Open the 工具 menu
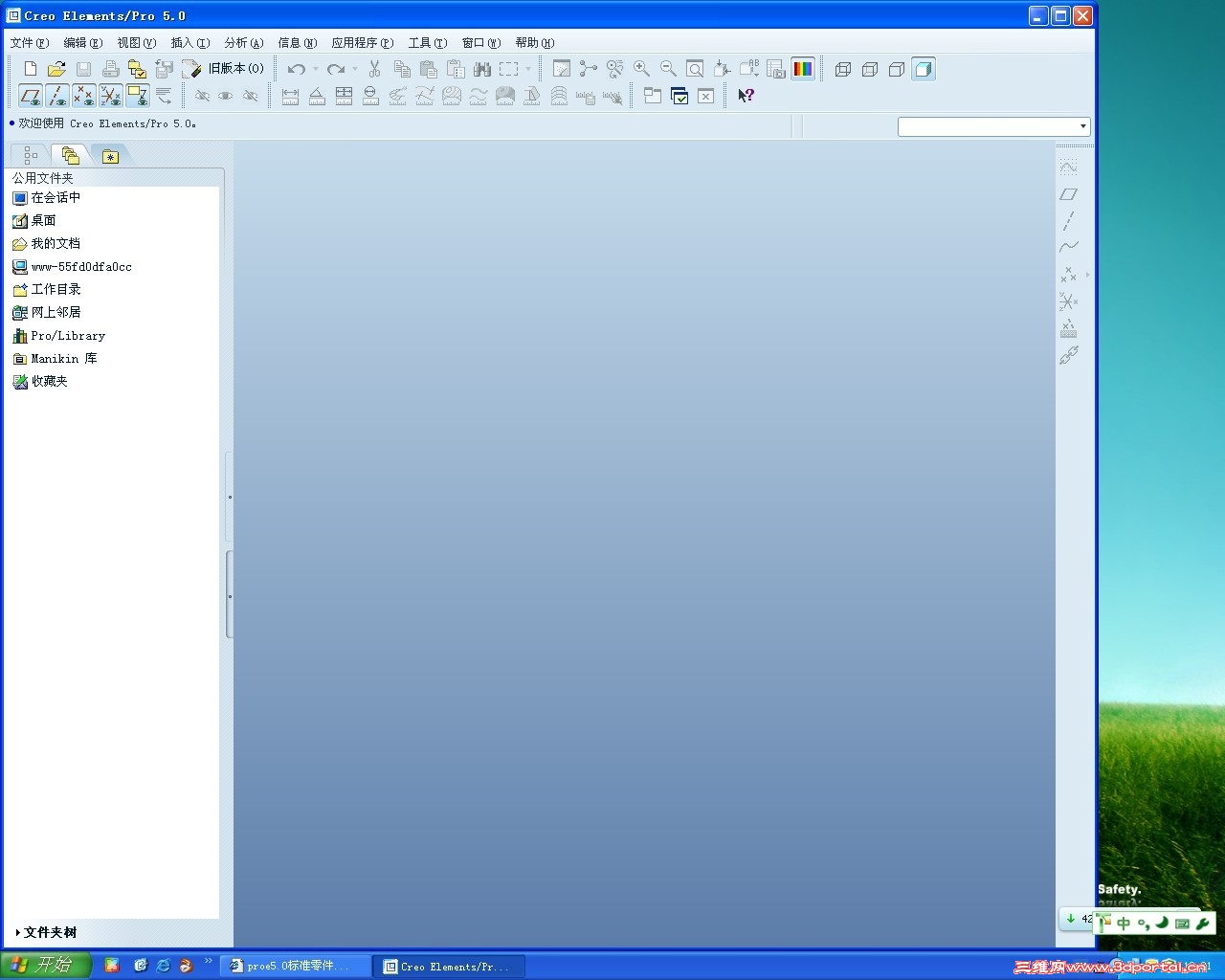 [428, 43]
